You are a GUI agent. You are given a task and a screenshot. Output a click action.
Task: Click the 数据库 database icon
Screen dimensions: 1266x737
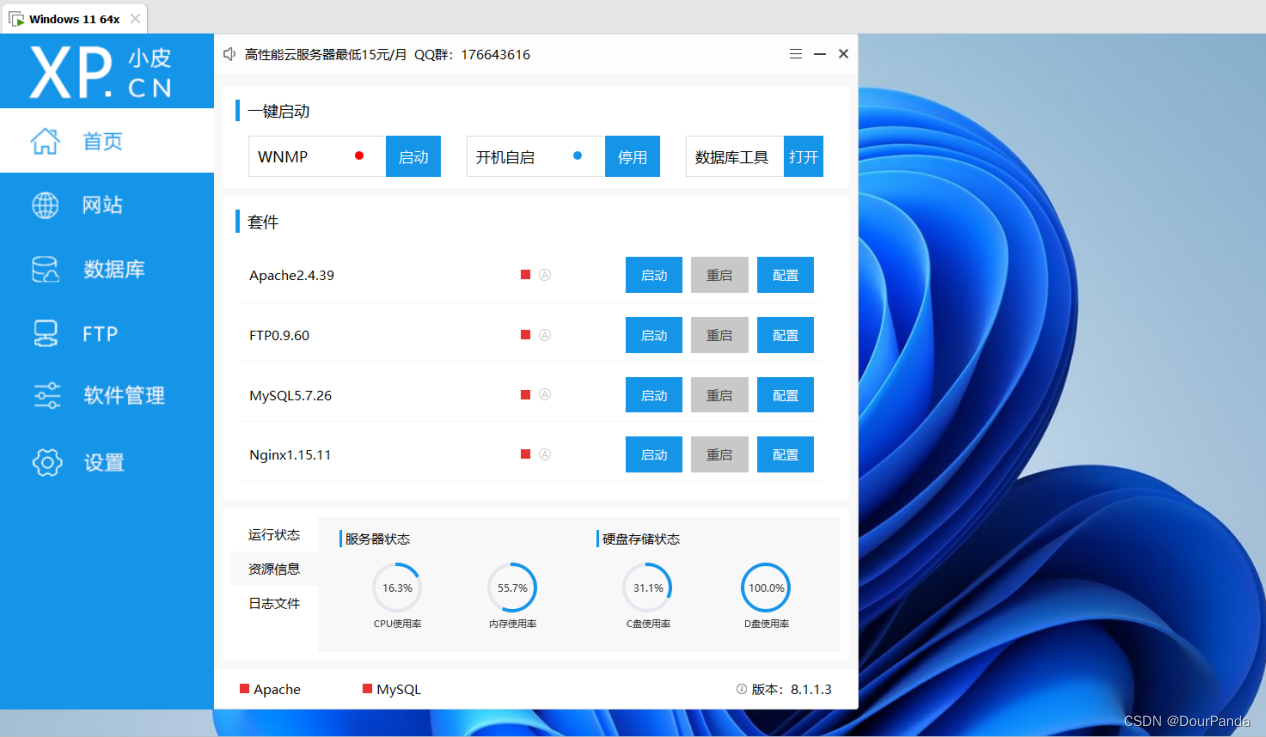[45, 269]
